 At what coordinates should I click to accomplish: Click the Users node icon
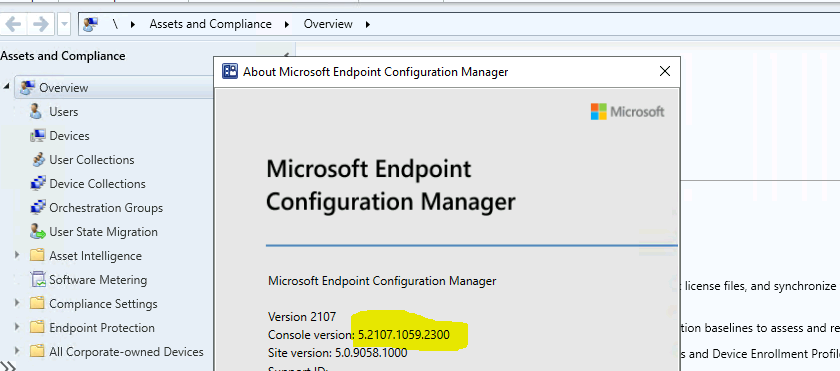36,111
